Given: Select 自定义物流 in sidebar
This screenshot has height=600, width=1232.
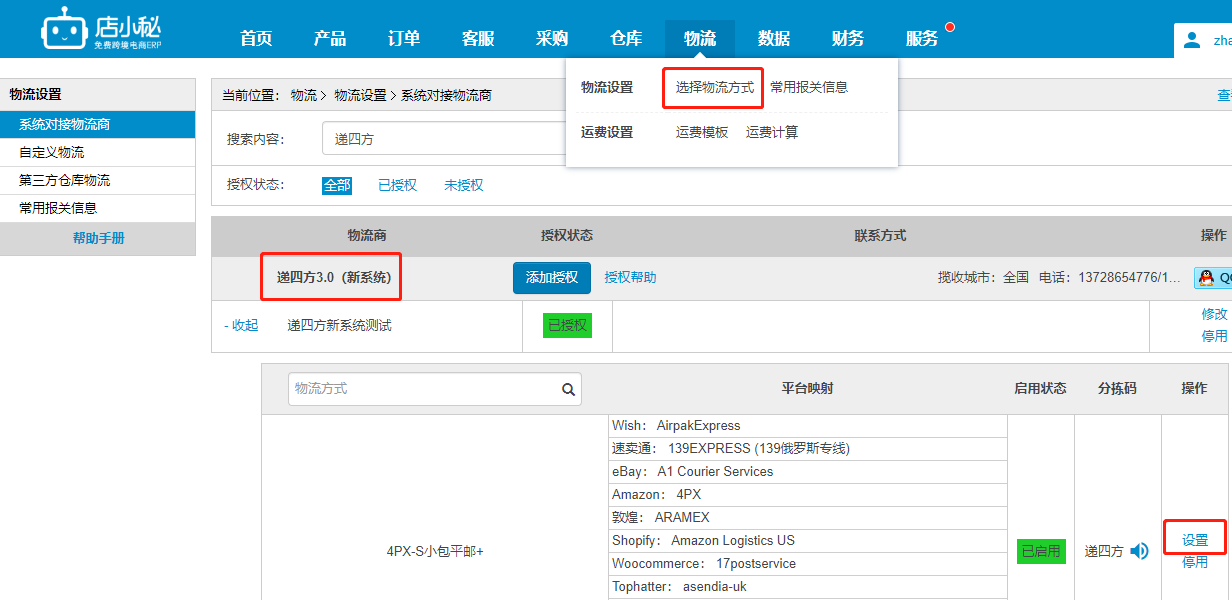Looking at the screenshot, I should coord(98,152).
